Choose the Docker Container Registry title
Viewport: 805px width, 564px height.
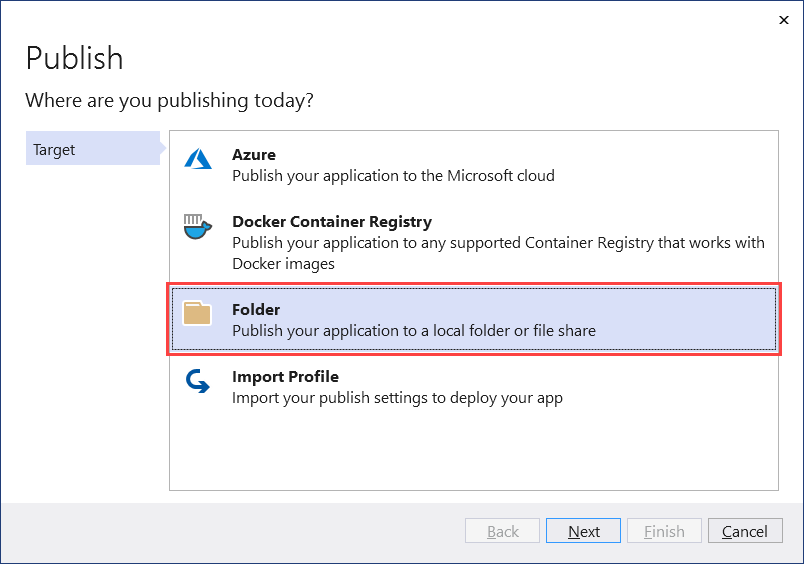coord(331,222)
